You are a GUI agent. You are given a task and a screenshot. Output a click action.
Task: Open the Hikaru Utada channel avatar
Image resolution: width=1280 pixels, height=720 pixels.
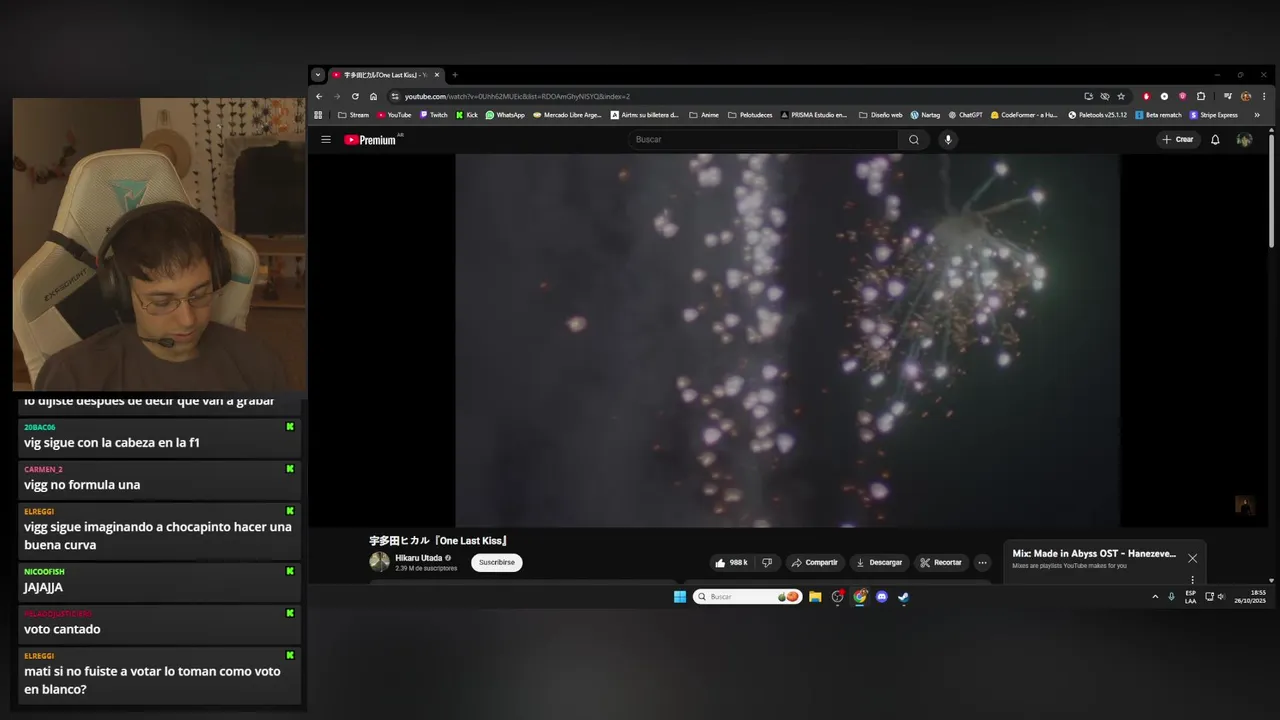pyautogui.click(x=379, y=562)
